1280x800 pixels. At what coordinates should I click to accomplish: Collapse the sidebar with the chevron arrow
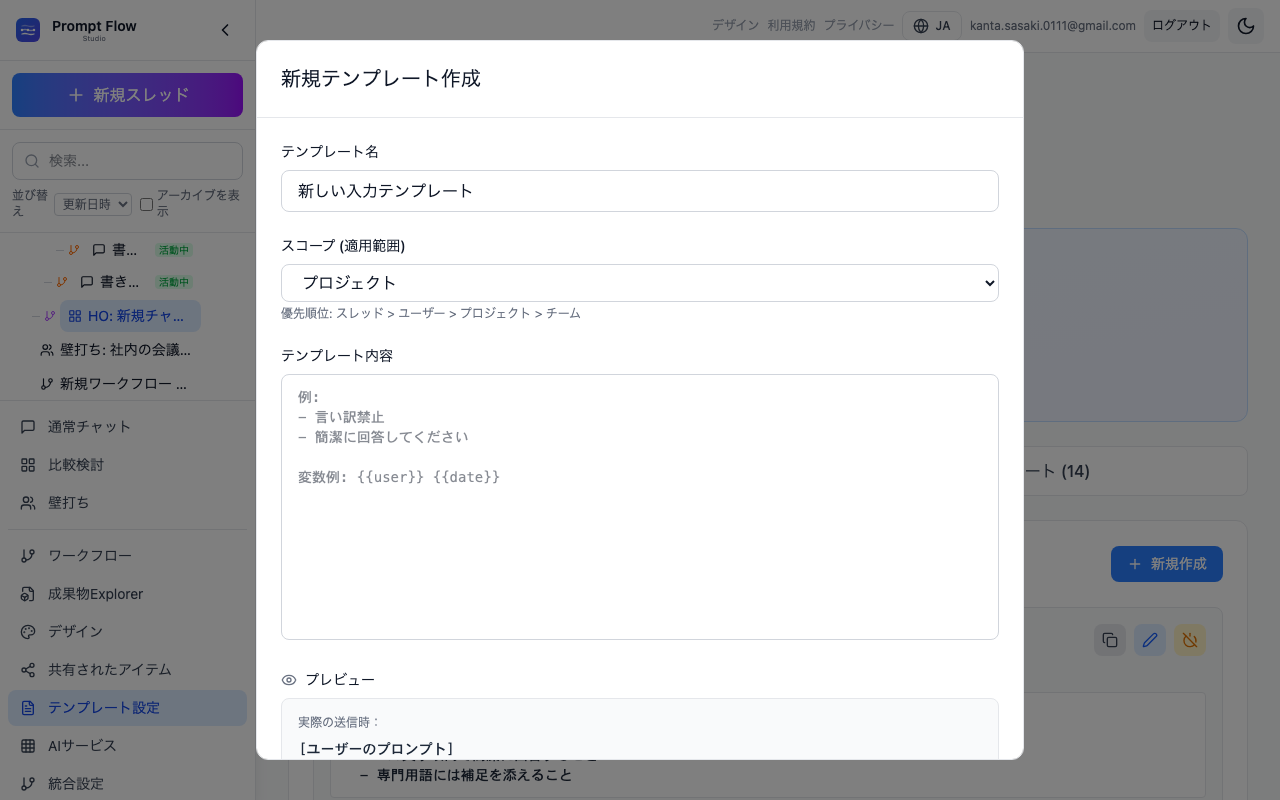(225, 30)
